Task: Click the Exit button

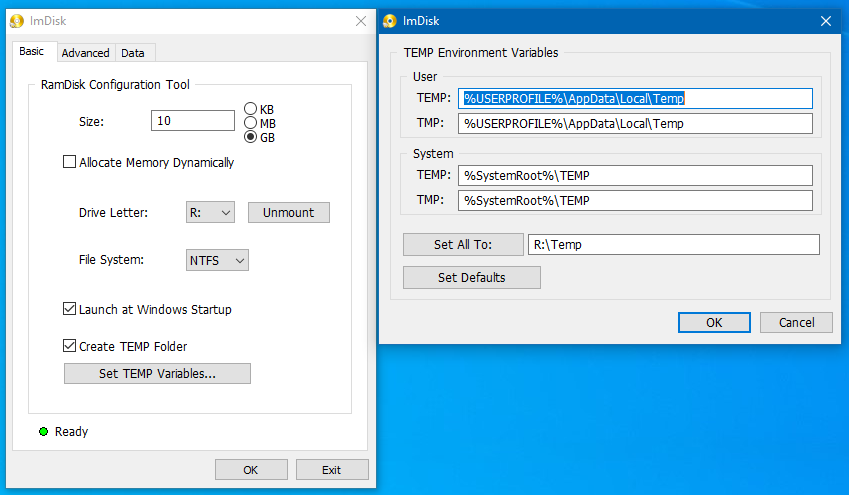Action: pyautogui.click(x=332, y=470)
